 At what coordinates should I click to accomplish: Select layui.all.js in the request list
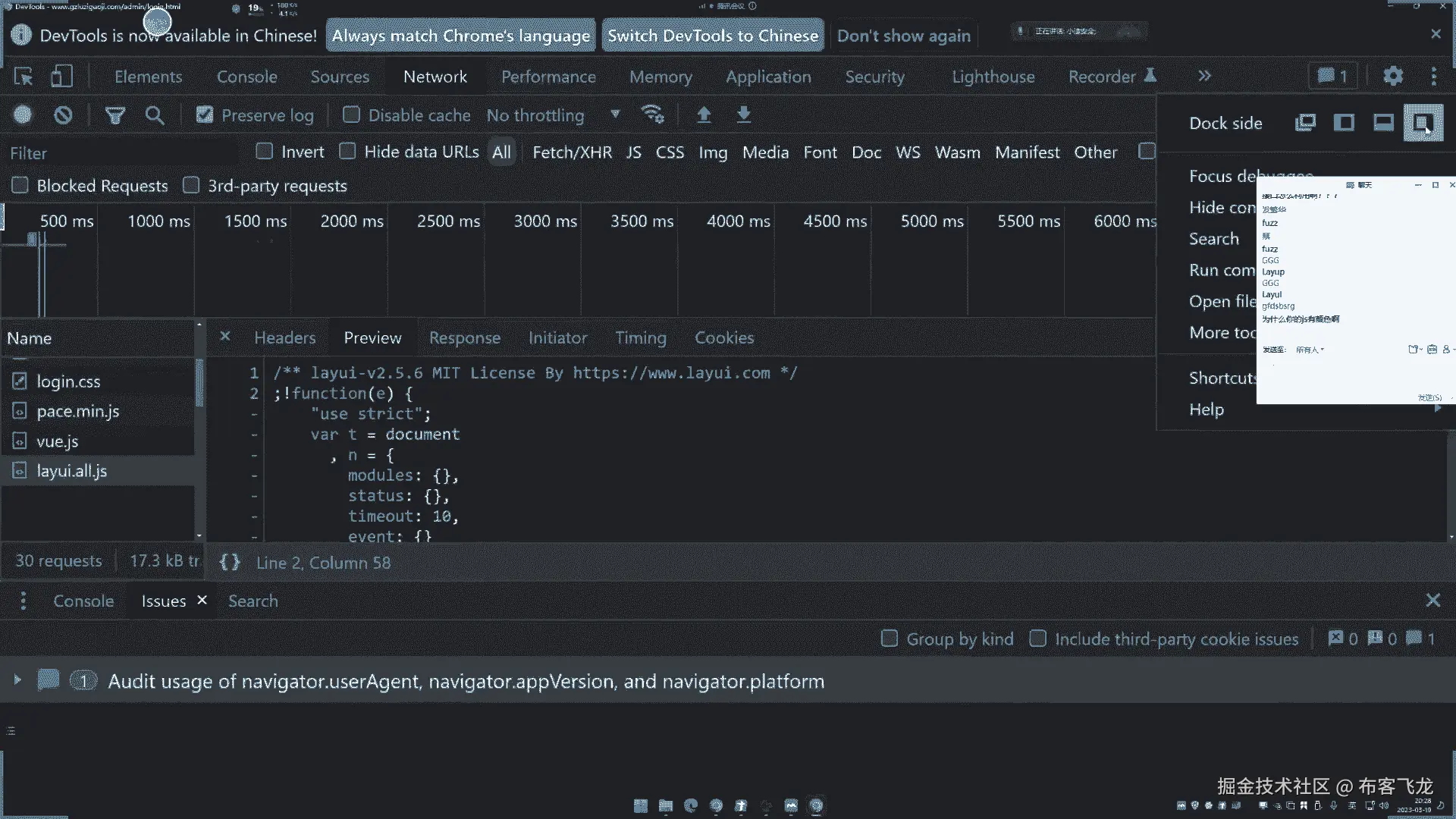click(x=72, y=471)
